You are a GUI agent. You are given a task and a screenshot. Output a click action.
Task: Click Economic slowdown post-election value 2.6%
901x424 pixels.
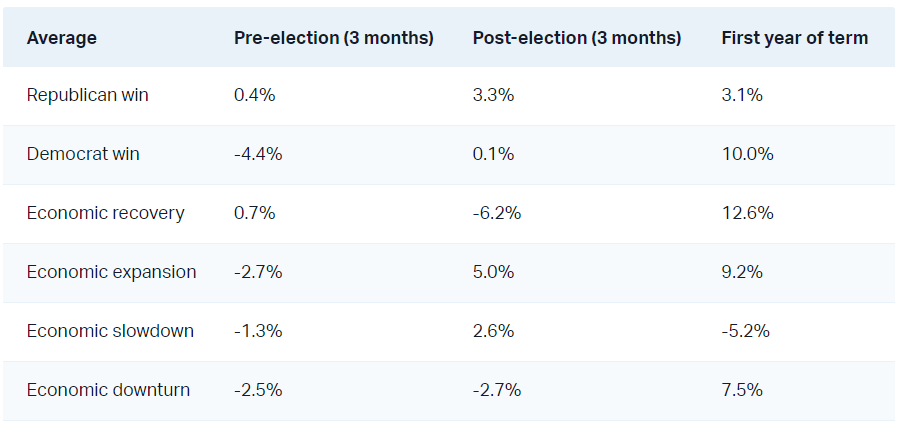point(494,331)
